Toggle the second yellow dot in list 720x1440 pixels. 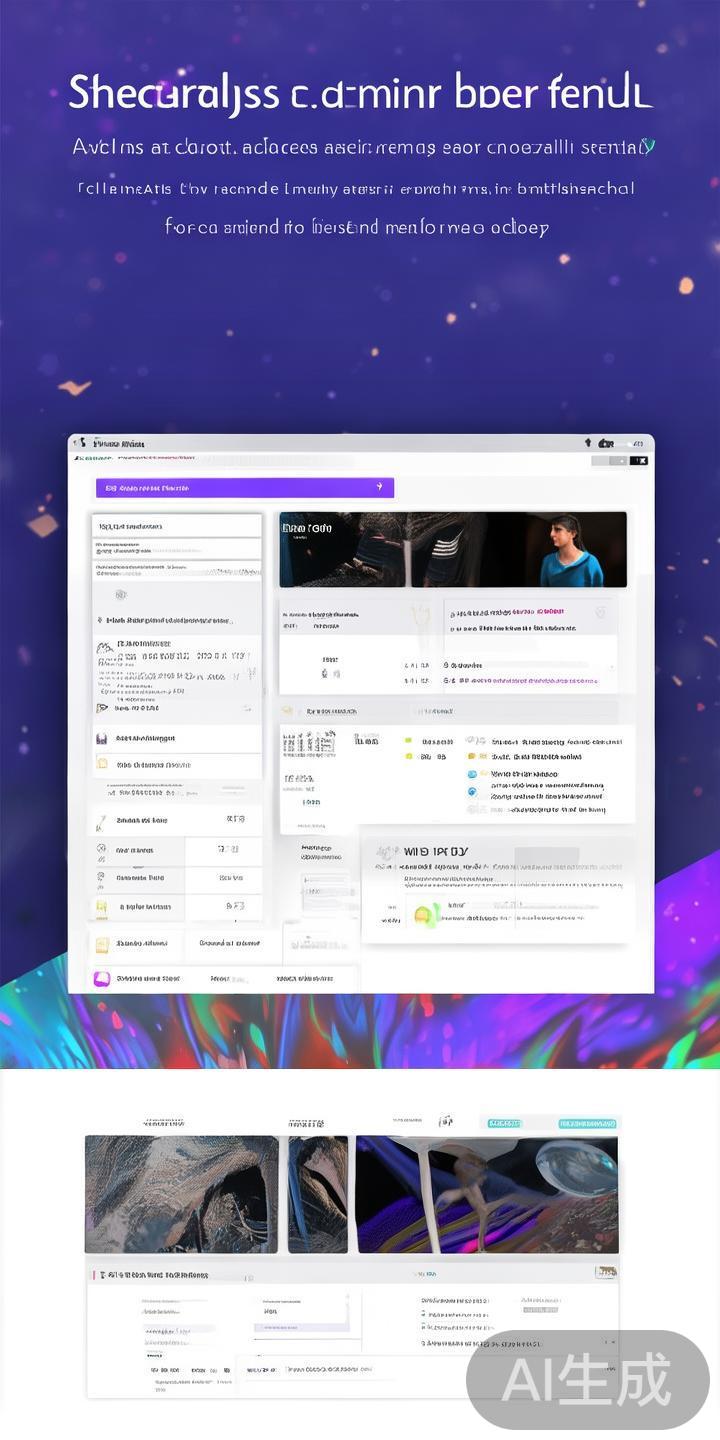(x=409, y=758)
